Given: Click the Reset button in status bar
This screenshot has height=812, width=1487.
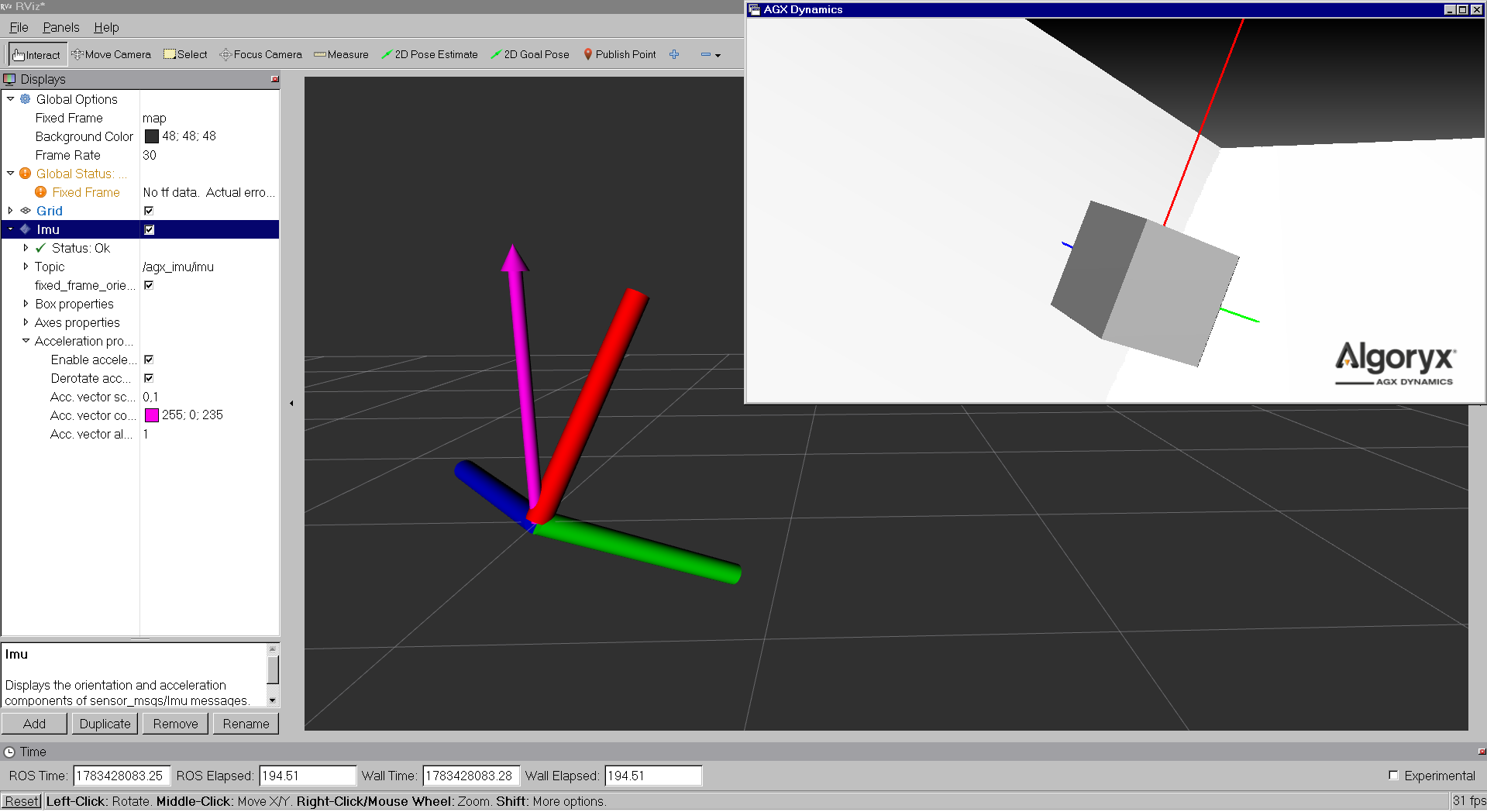Looking at the screenshot, I should [x=22, y=801].
